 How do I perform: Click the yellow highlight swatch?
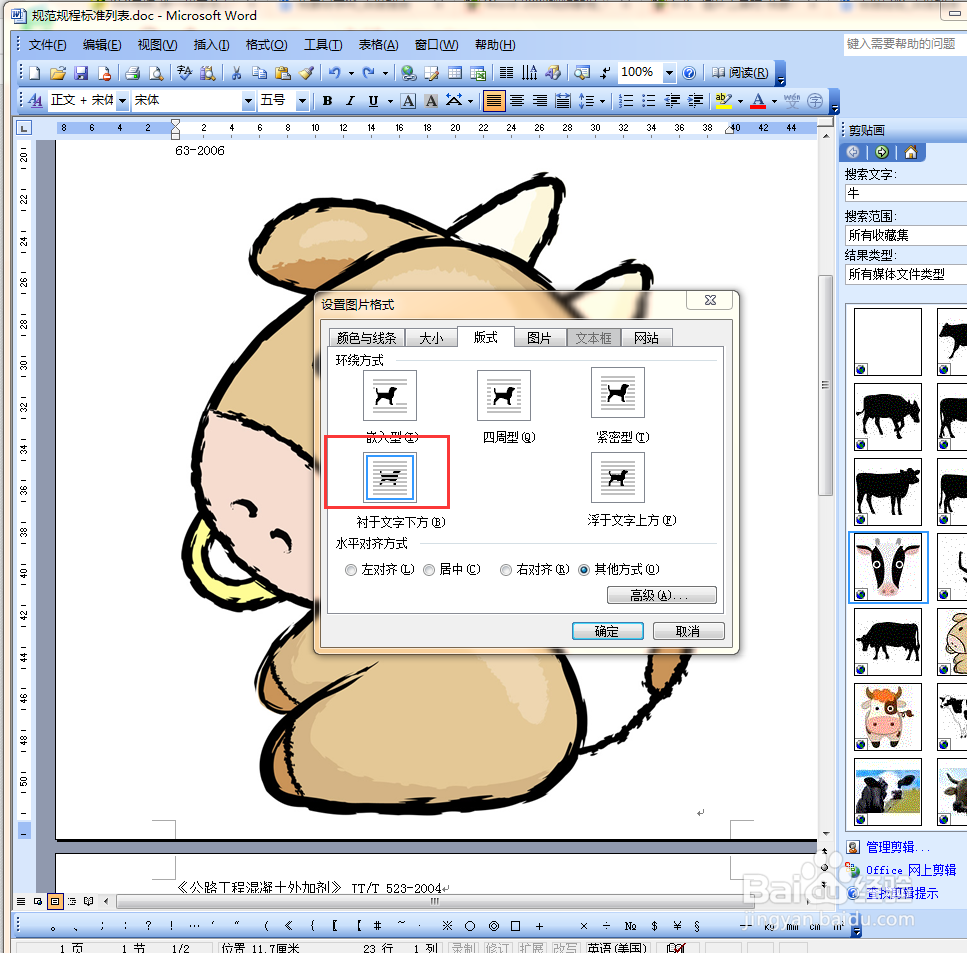[x=723, y=101]
